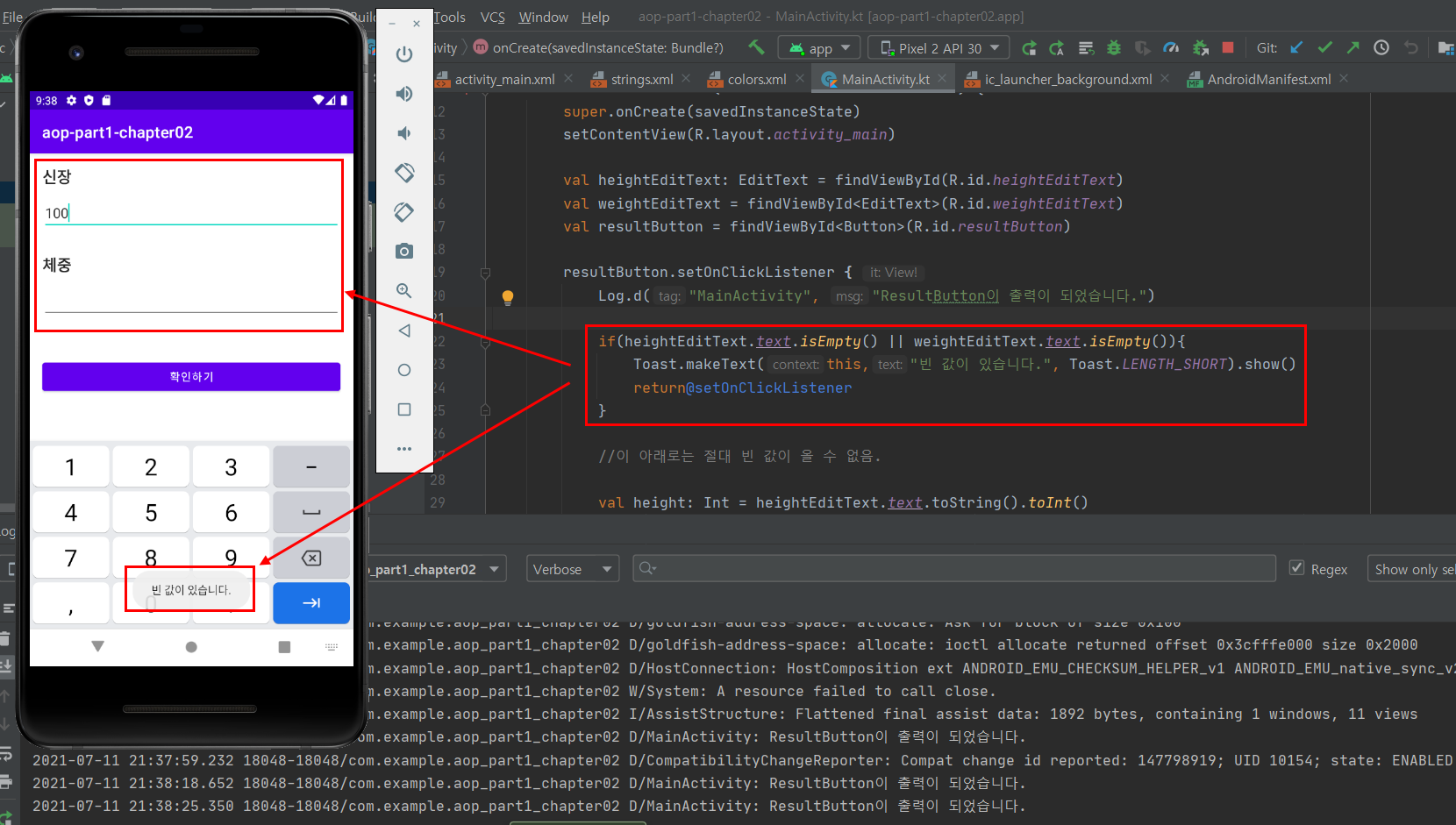Tap Android navigation back triangle on phone
The width and height of the screenshot is (1456, 825).
tap(98, 647)
